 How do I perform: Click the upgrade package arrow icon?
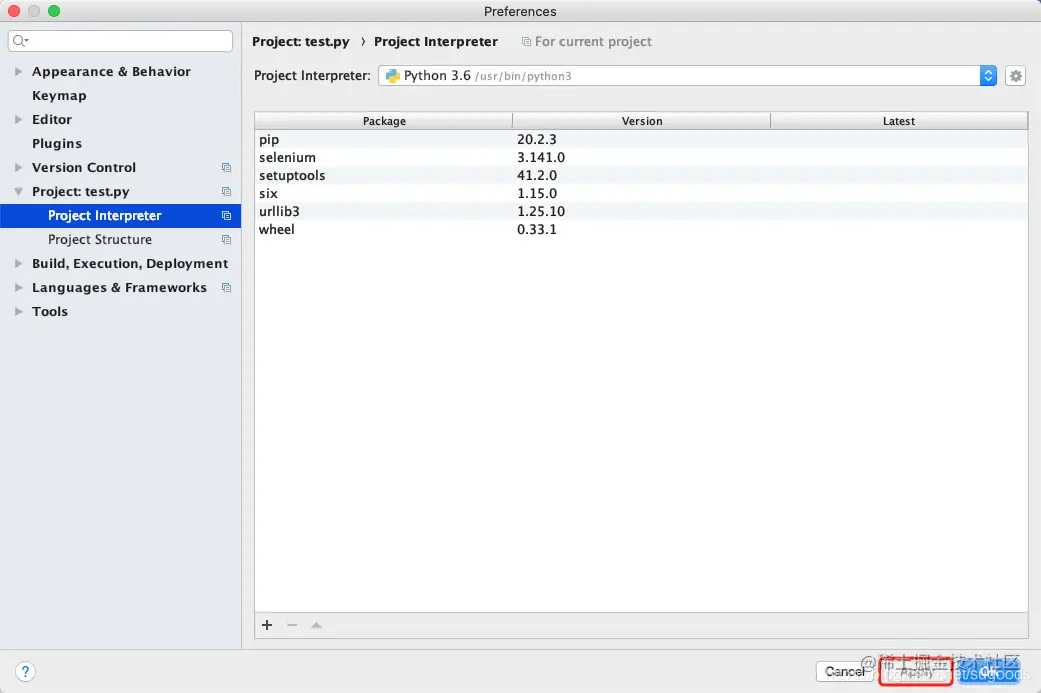click(x=316, y=625)
